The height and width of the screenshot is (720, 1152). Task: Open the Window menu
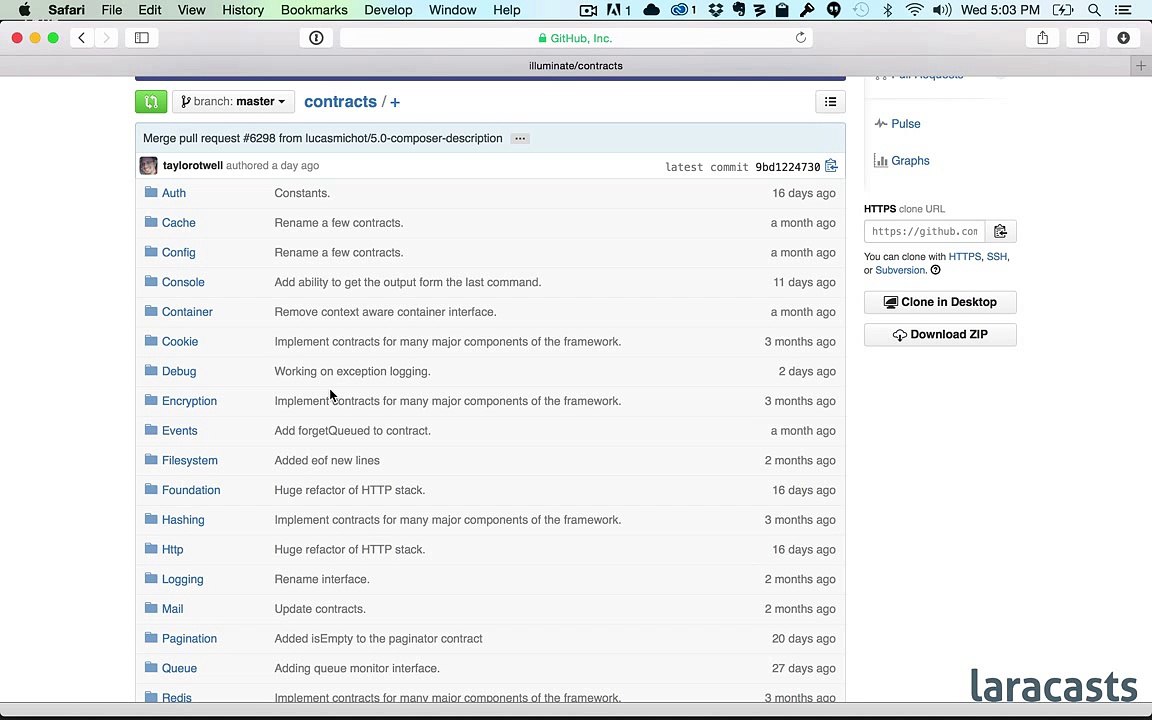pos(453,10)
